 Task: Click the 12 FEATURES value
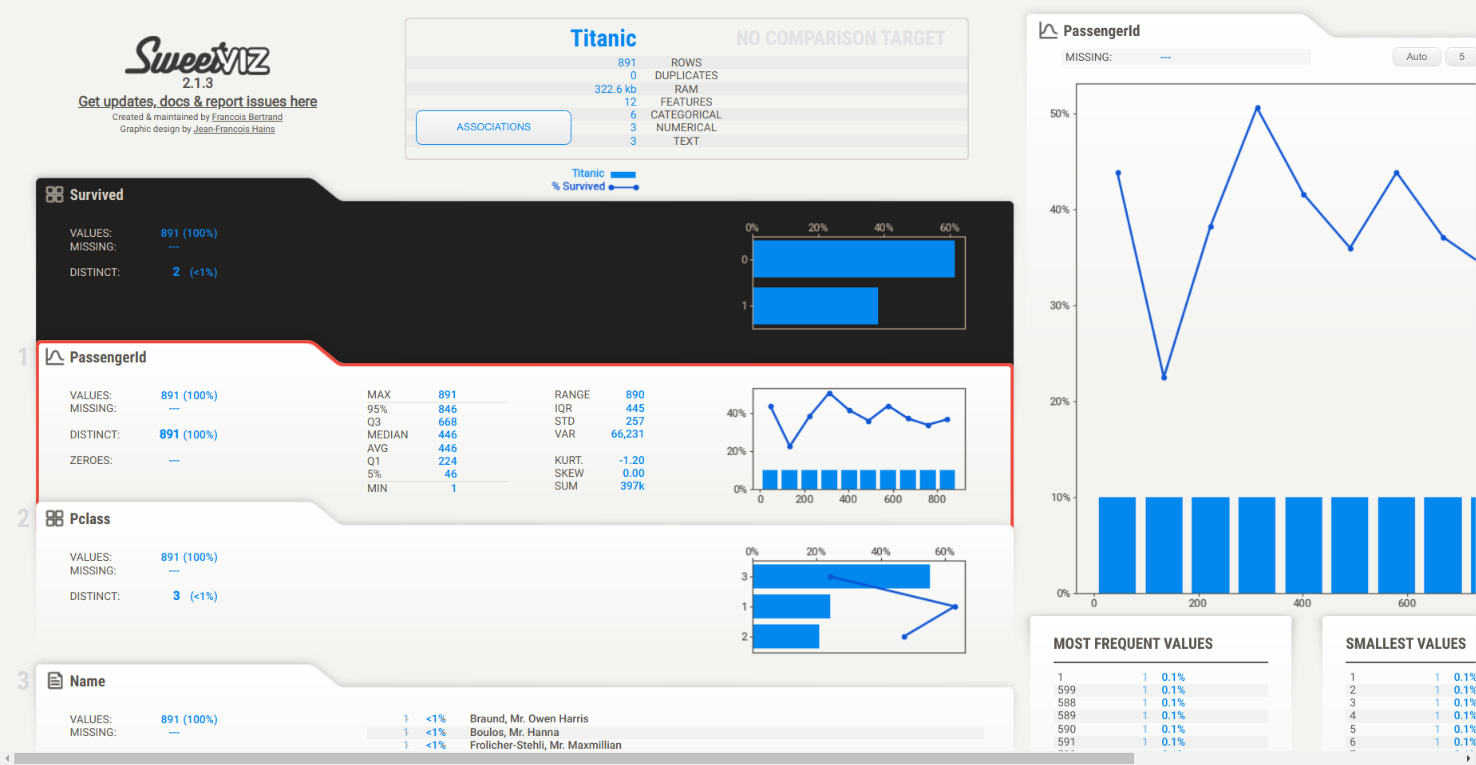tap(630, 102)
